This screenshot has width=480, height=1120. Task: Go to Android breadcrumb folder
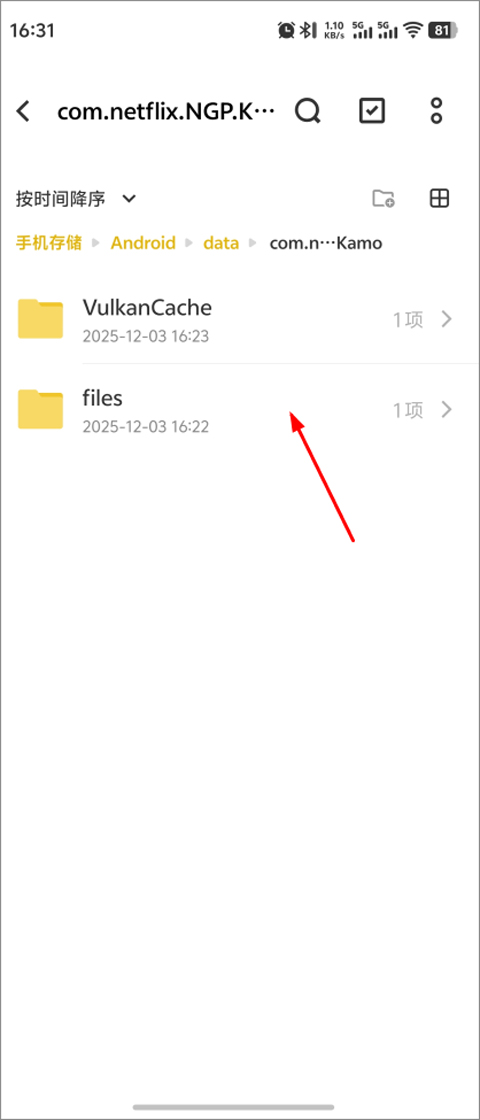pos(143,243)
